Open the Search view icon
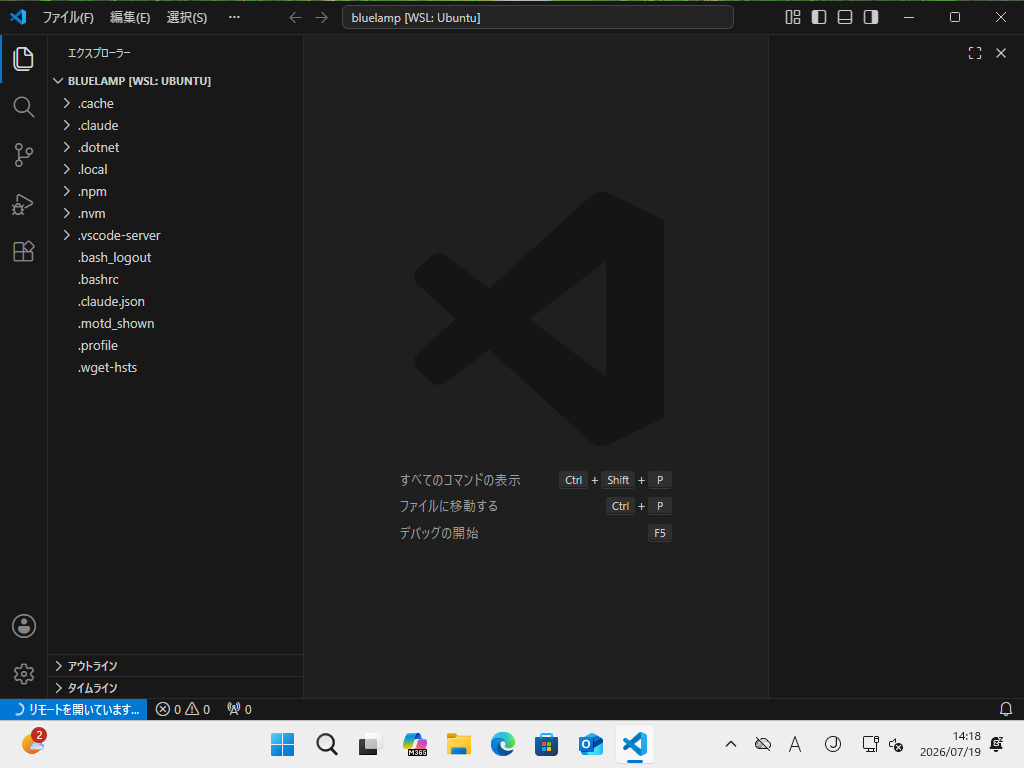Screen dimensions: 1024x768 pos(24,106)
